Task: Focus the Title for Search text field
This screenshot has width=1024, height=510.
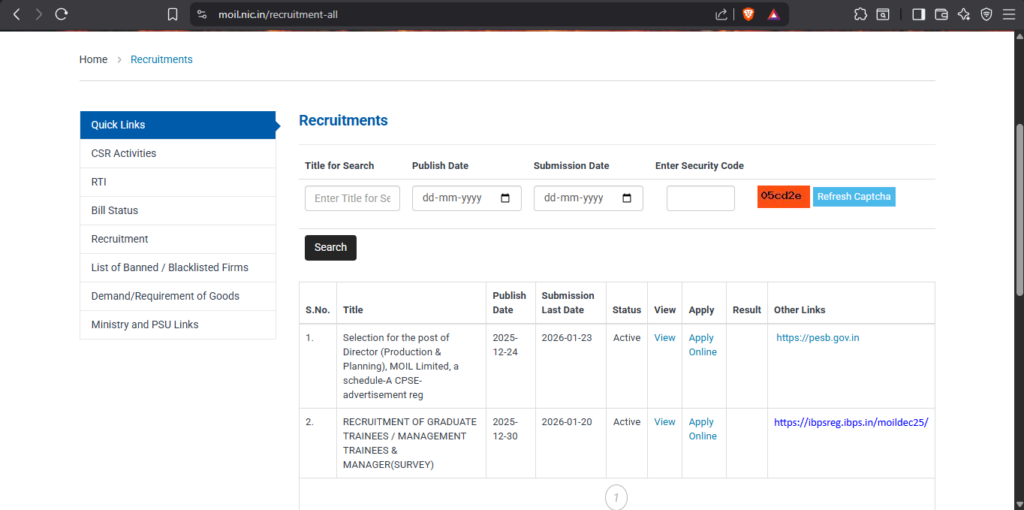Action: coord(352,198)
